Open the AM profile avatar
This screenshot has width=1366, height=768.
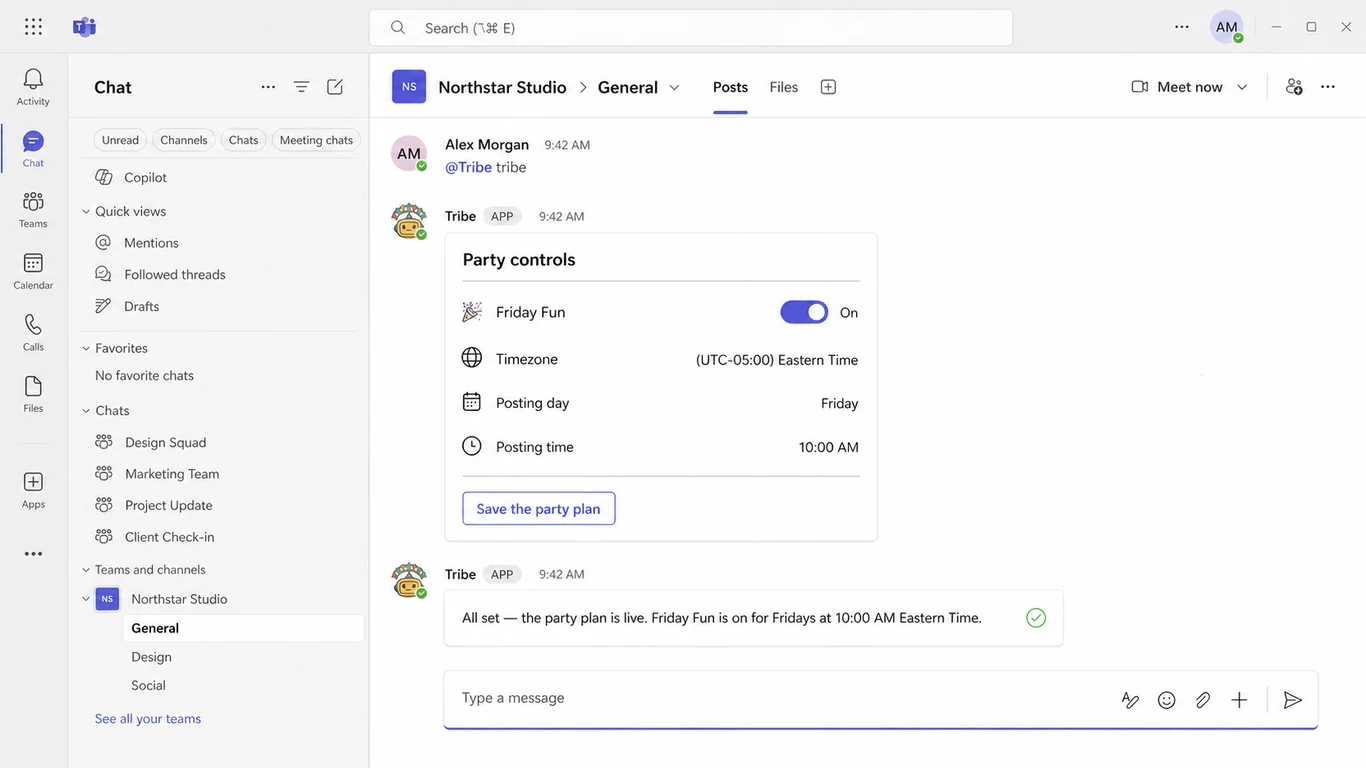[1227, 27]
